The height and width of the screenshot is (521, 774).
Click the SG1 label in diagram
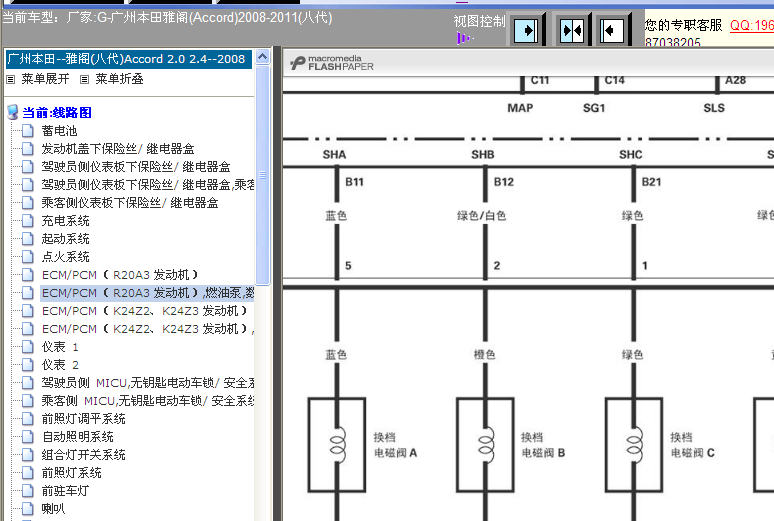coord(594,108)
